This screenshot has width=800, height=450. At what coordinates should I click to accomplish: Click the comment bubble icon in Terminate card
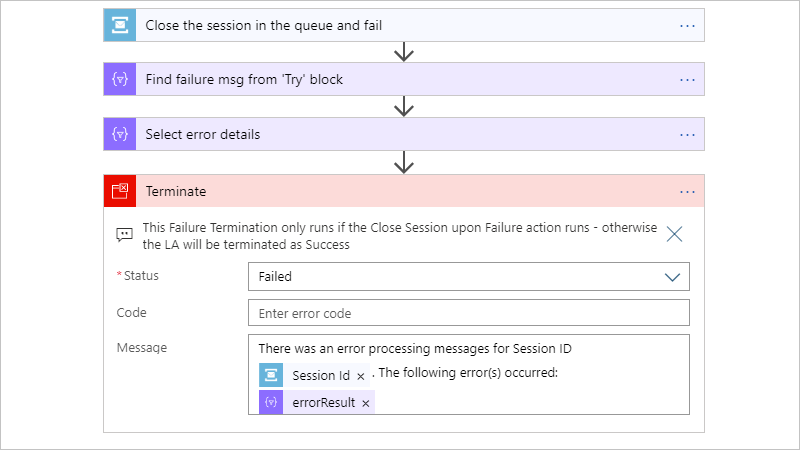coord(125,234)
